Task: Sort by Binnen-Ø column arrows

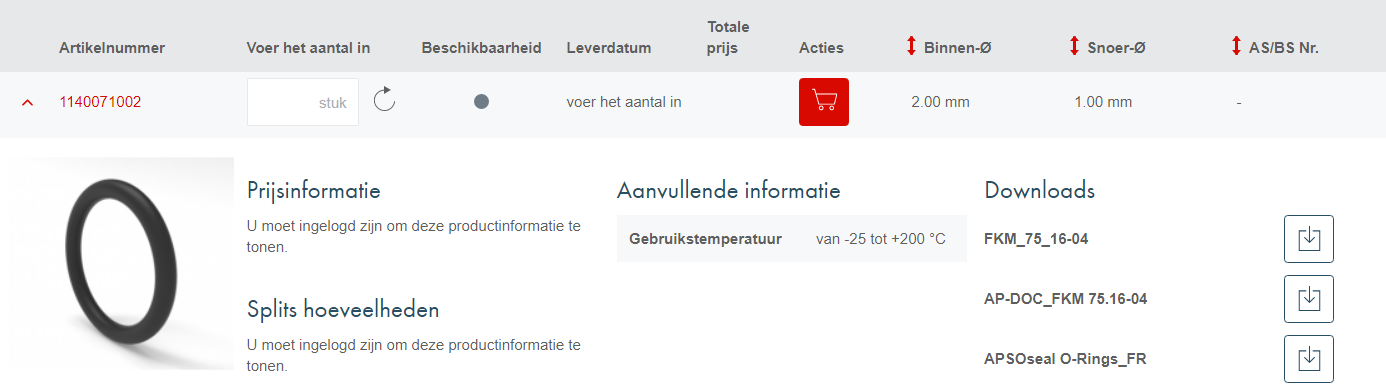Action: [911, 46]
